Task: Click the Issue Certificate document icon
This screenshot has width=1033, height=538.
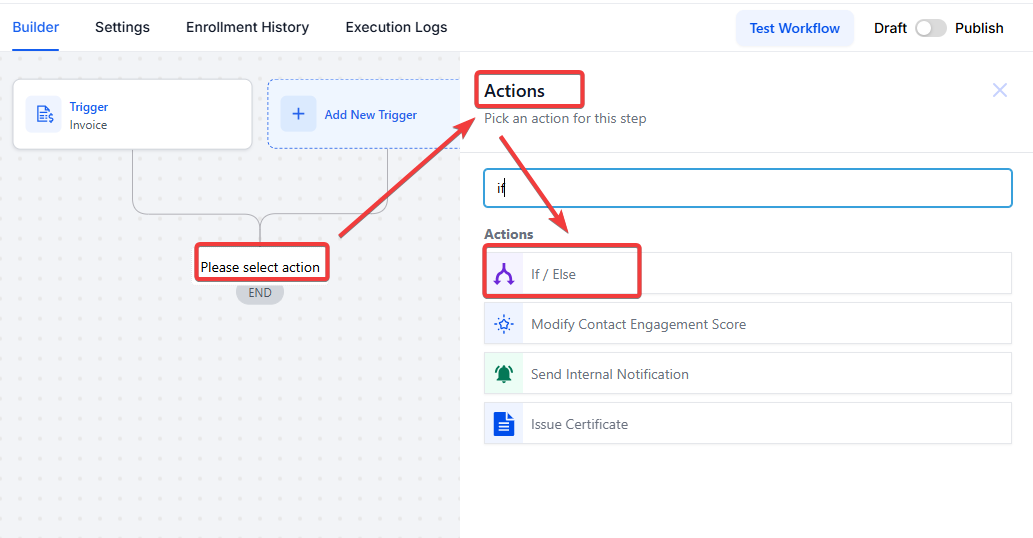Action: [x=504, y=424]
